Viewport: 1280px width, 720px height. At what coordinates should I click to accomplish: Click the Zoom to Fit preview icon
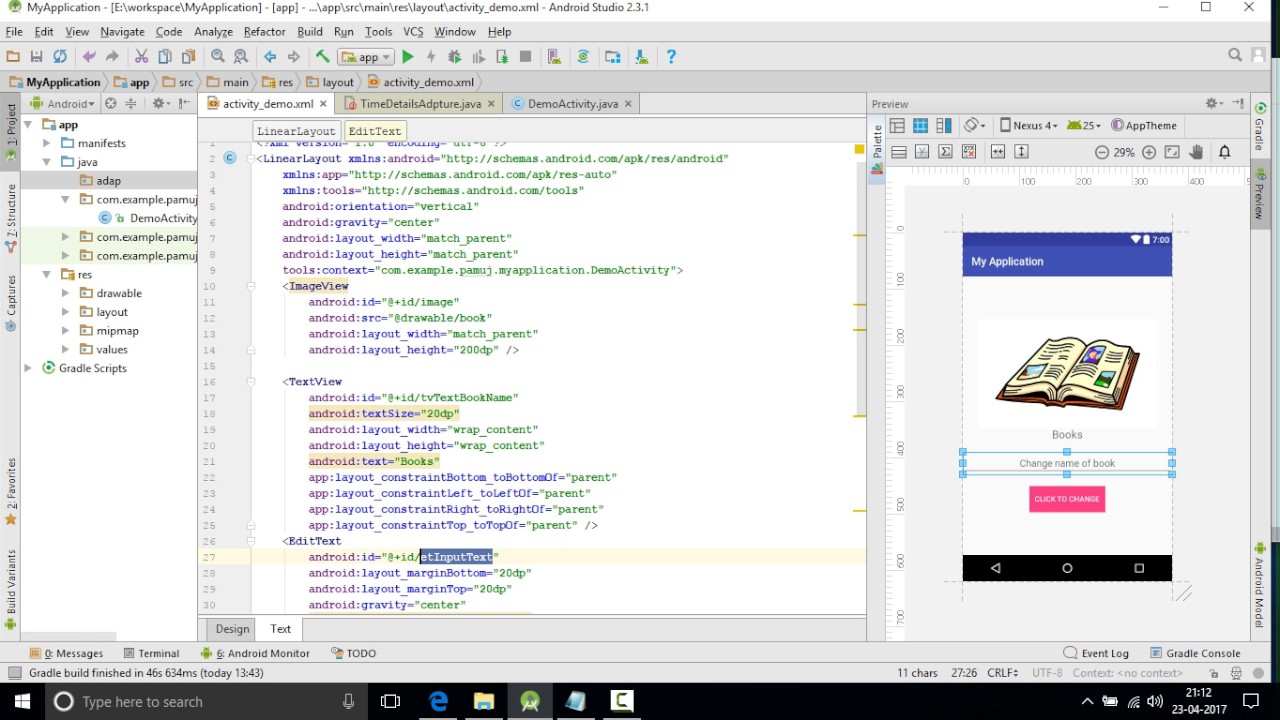pyautogui.click(x=1172, y=152)
